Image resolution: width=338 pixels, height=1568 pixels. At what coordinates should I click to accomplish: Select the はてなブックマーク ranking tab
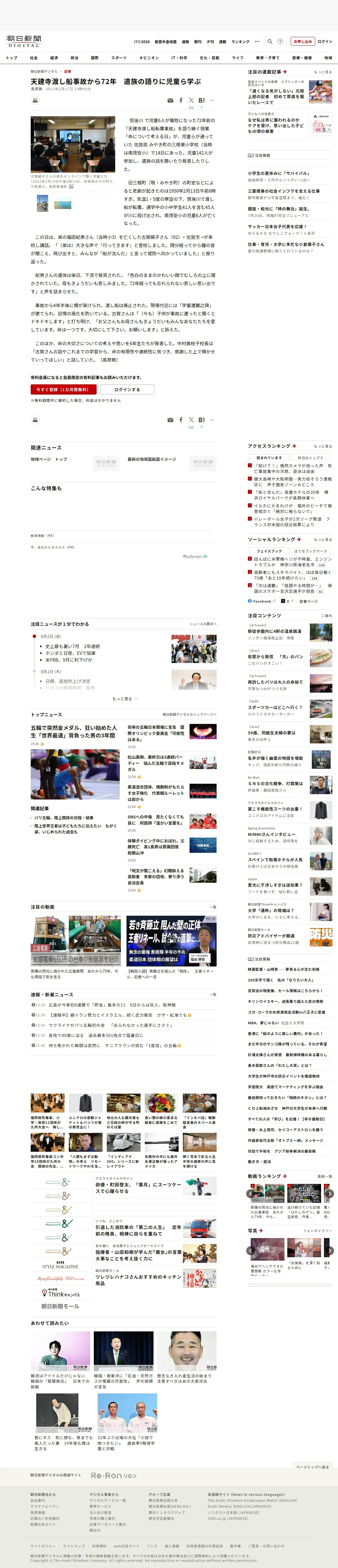(x=311, y=551)
